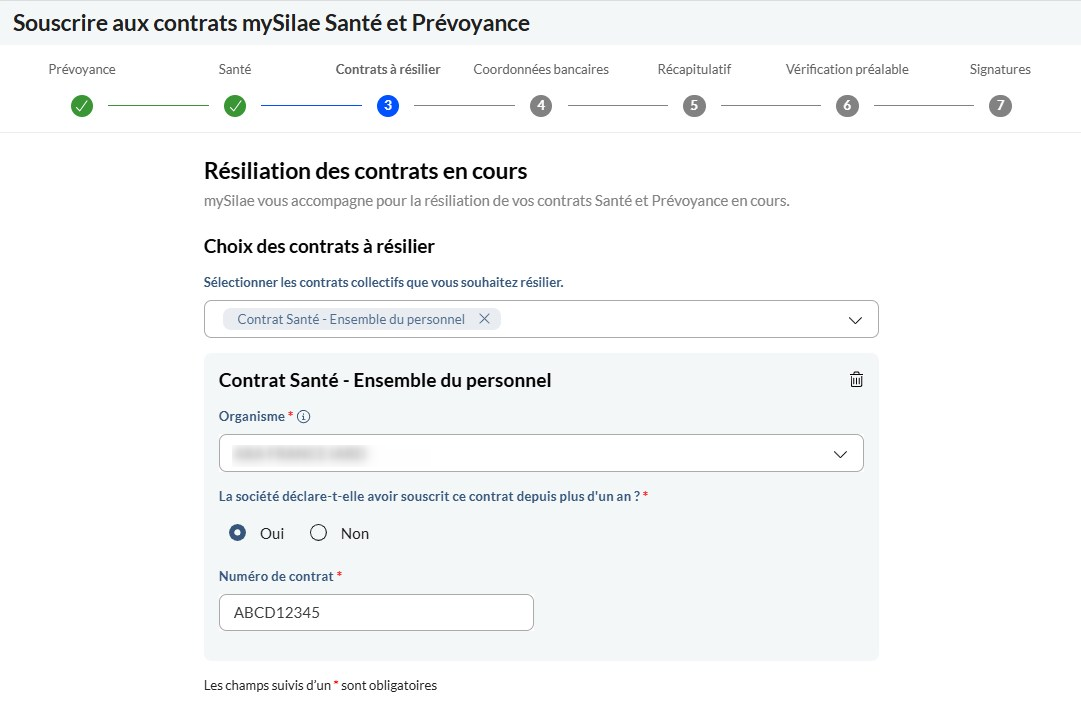Click the green checkmark for Santé step

235,106
